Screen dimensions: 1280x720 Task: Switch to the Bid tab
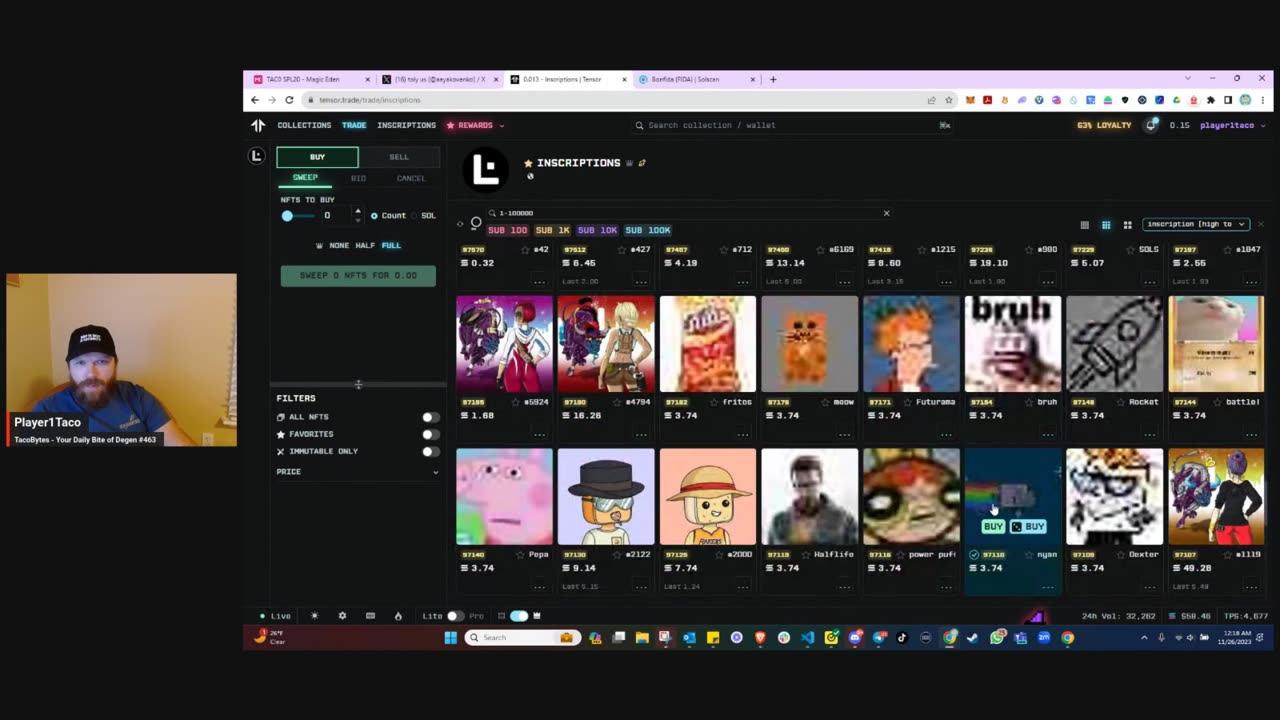tap(358, 178)
